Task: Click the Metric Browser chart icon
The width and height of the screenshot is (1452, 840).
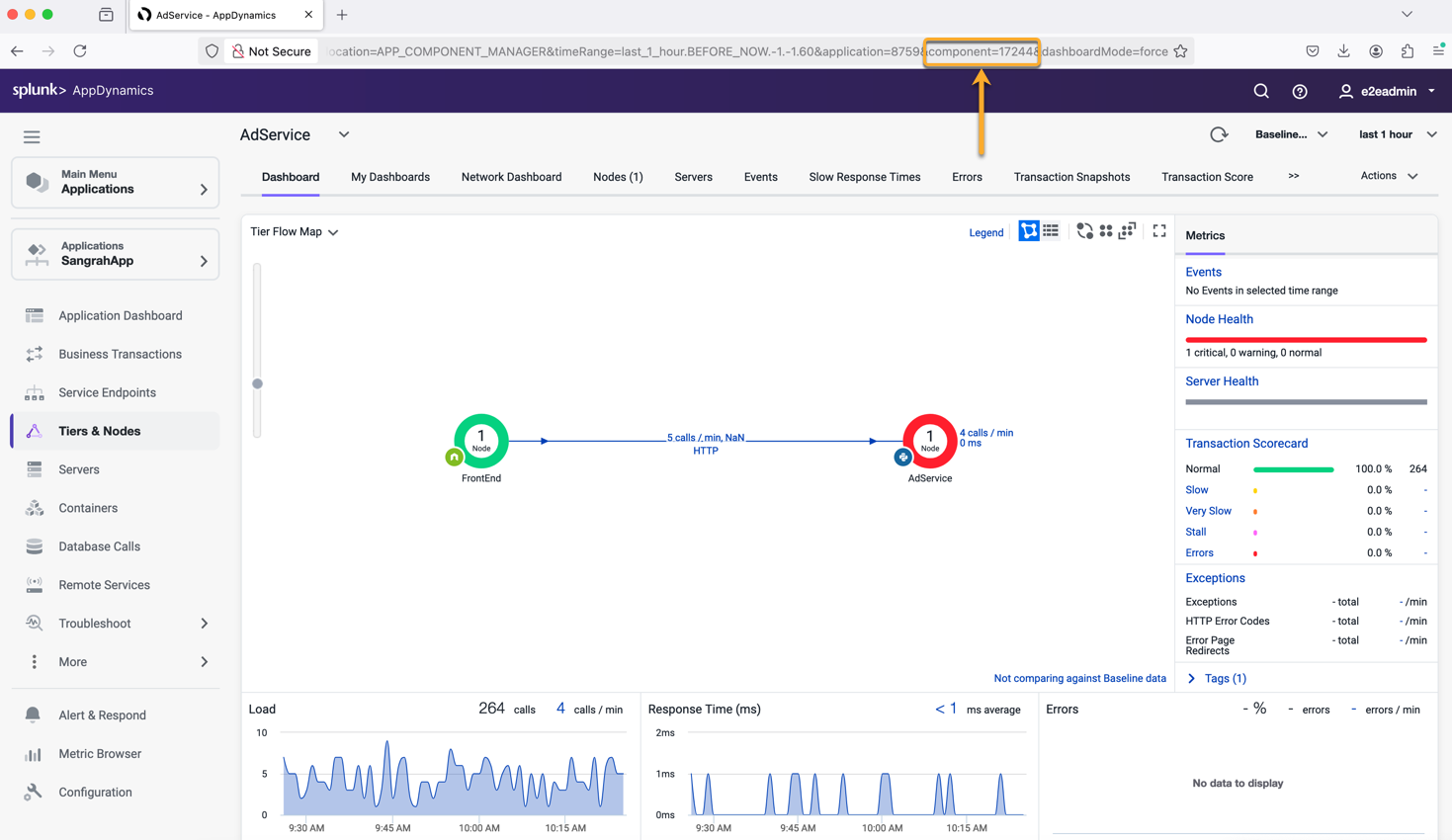Action: point(33,754)
